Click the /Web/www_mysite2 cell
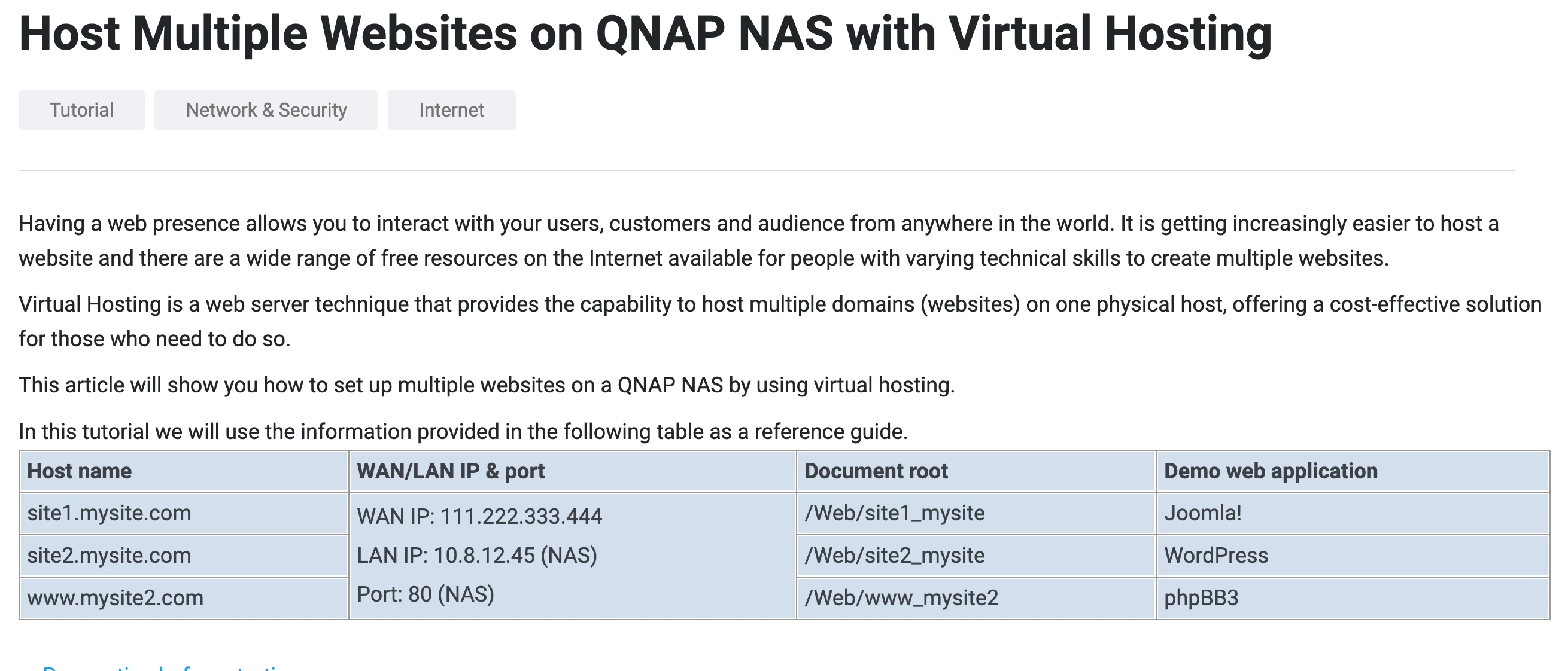The height and width of the screenshot is (671, 1568). pyautogui.click(x=901, y=597)
